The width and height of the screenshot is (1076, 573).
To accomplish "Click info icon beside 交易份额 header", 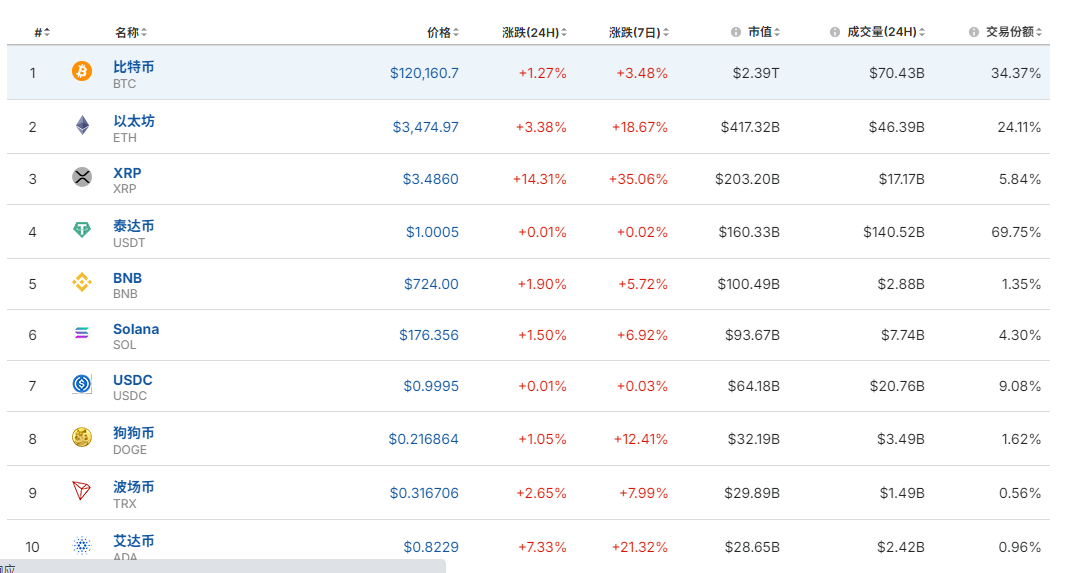I will [974, 32].
